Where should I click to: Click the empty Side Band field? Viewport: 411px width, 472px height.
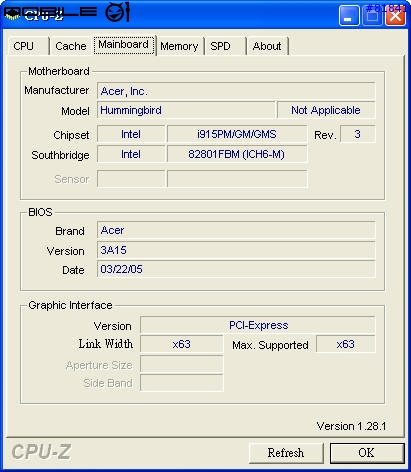coord(182,382)
